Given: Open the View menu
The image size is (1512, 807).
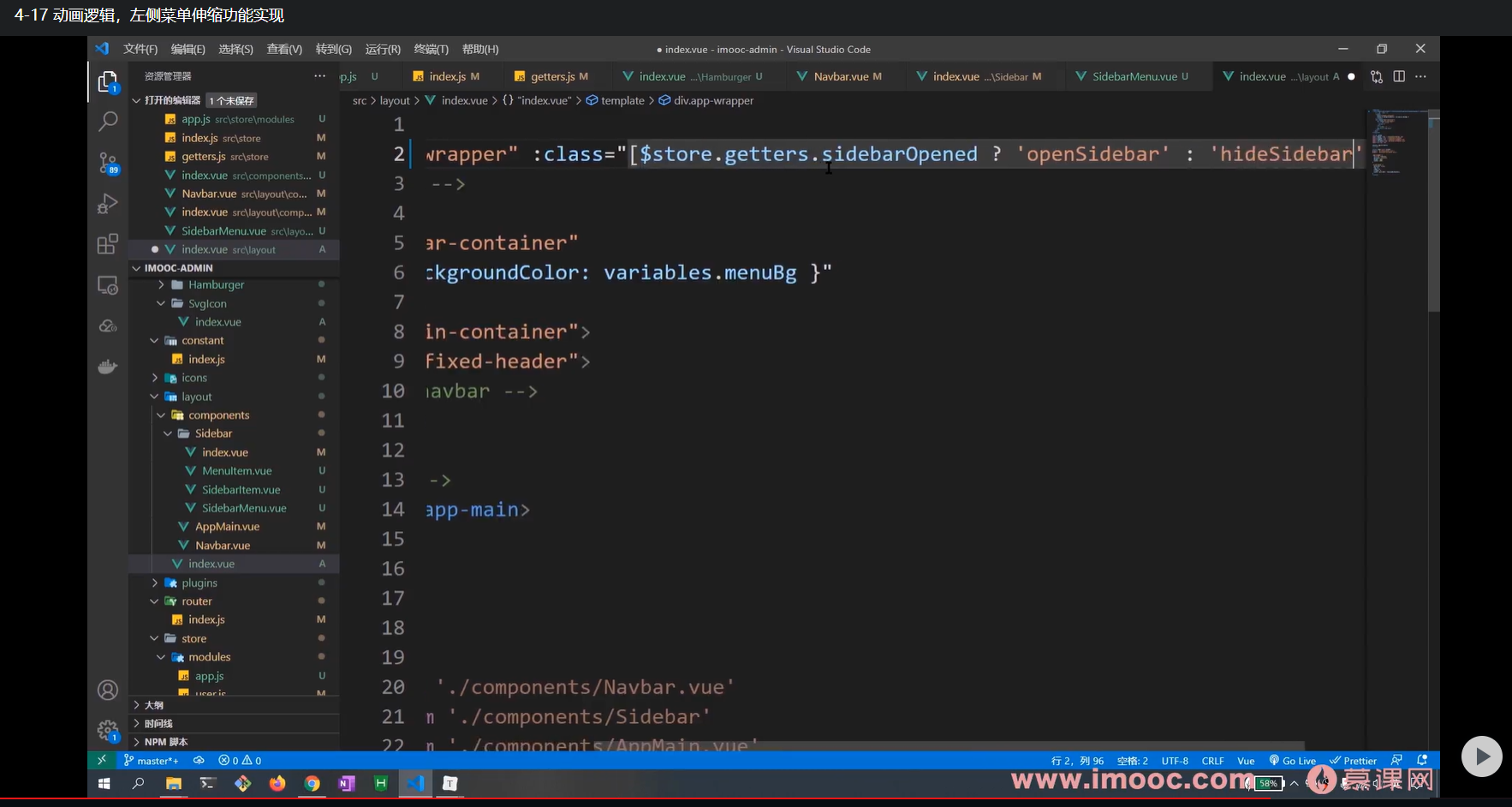Looking at the screenshot, I should pos(284,49).
